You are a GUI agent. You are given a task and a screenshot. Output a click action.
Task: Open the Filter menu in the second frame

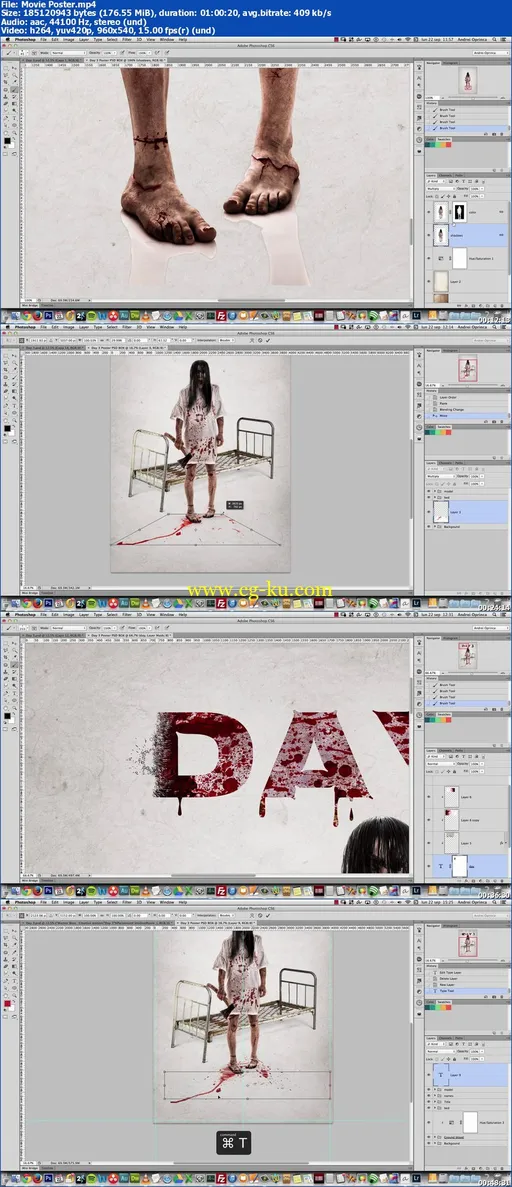(126, 327)
